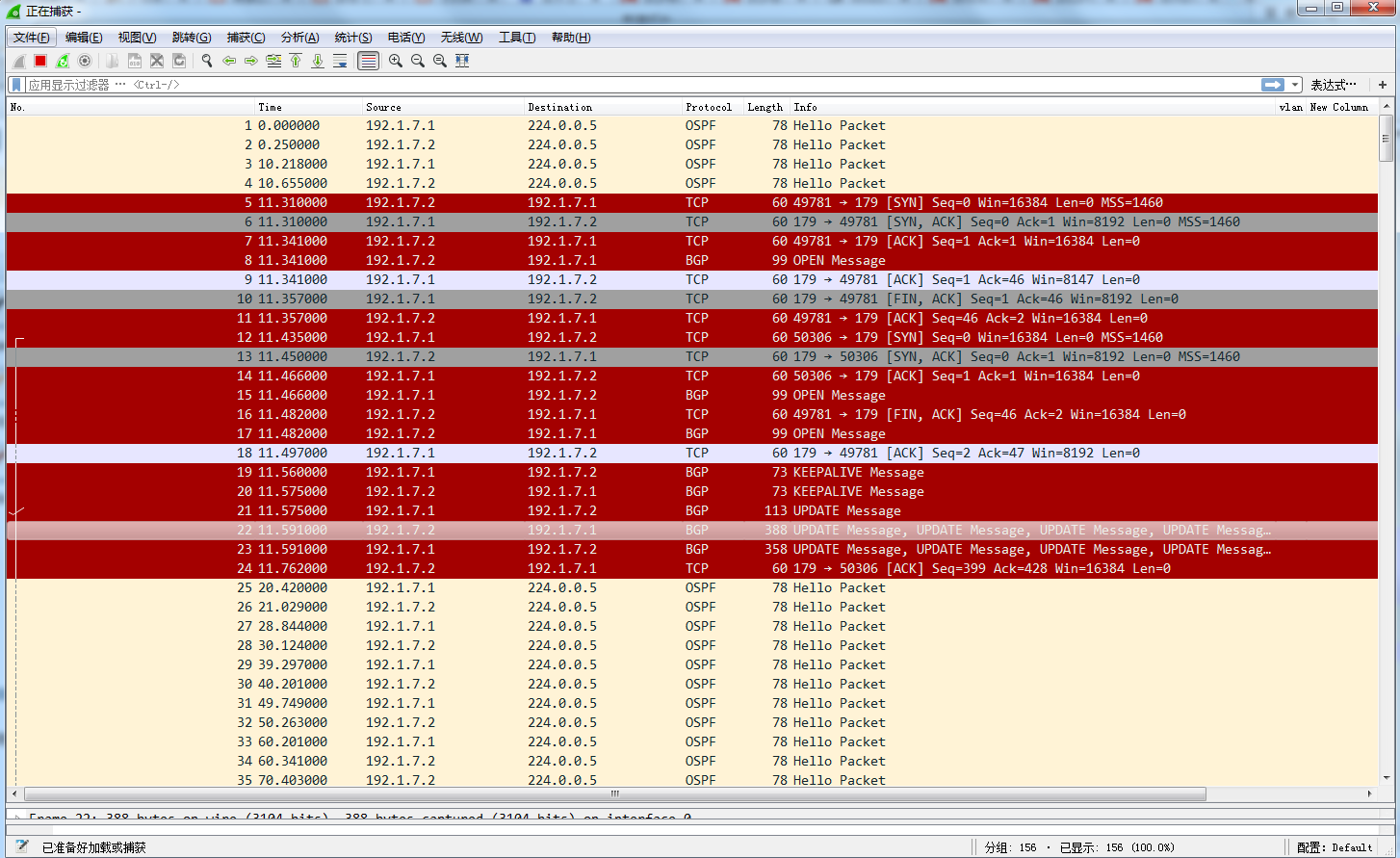Sort packets by the Time column header
The height and width of the screenshot is (858, 1400).
coord(308,107)
